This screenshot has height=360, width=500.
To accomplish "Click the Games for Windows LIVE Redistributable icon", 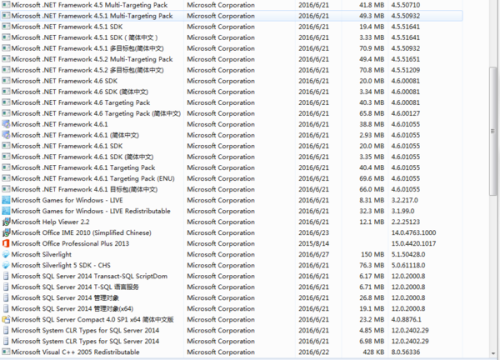I will click(x=6, y=211).
